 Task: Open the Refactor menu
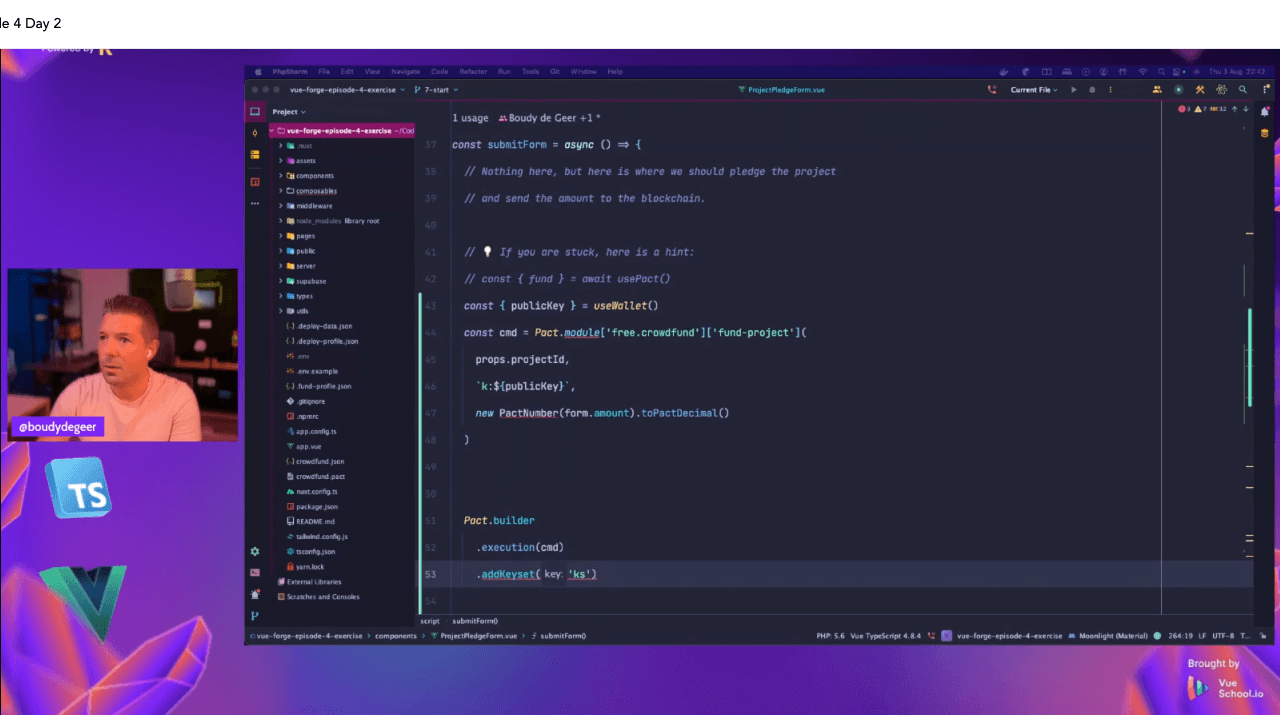click(473, 72)
